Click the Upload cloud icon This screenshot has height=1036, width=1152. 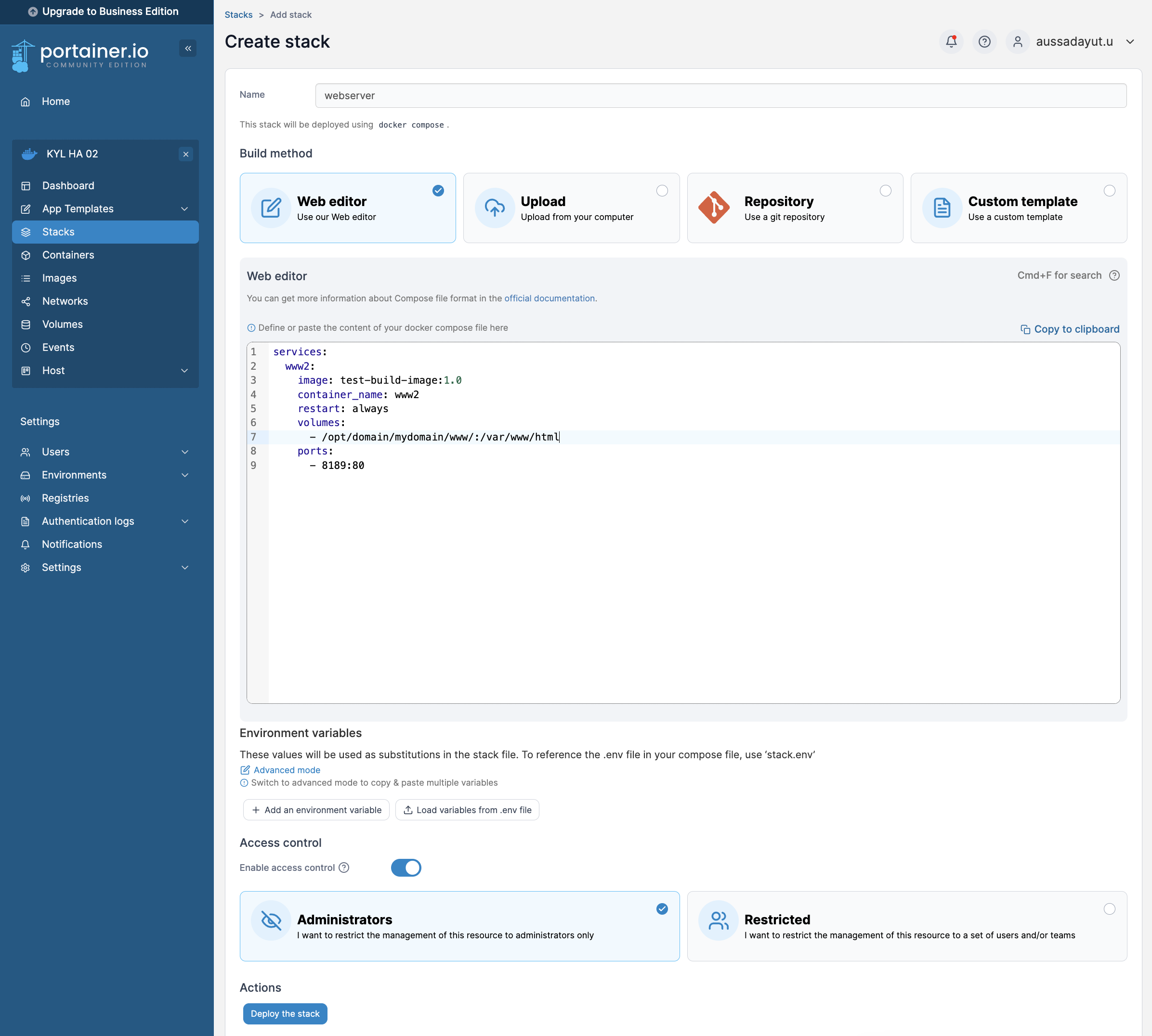[494, 208]
